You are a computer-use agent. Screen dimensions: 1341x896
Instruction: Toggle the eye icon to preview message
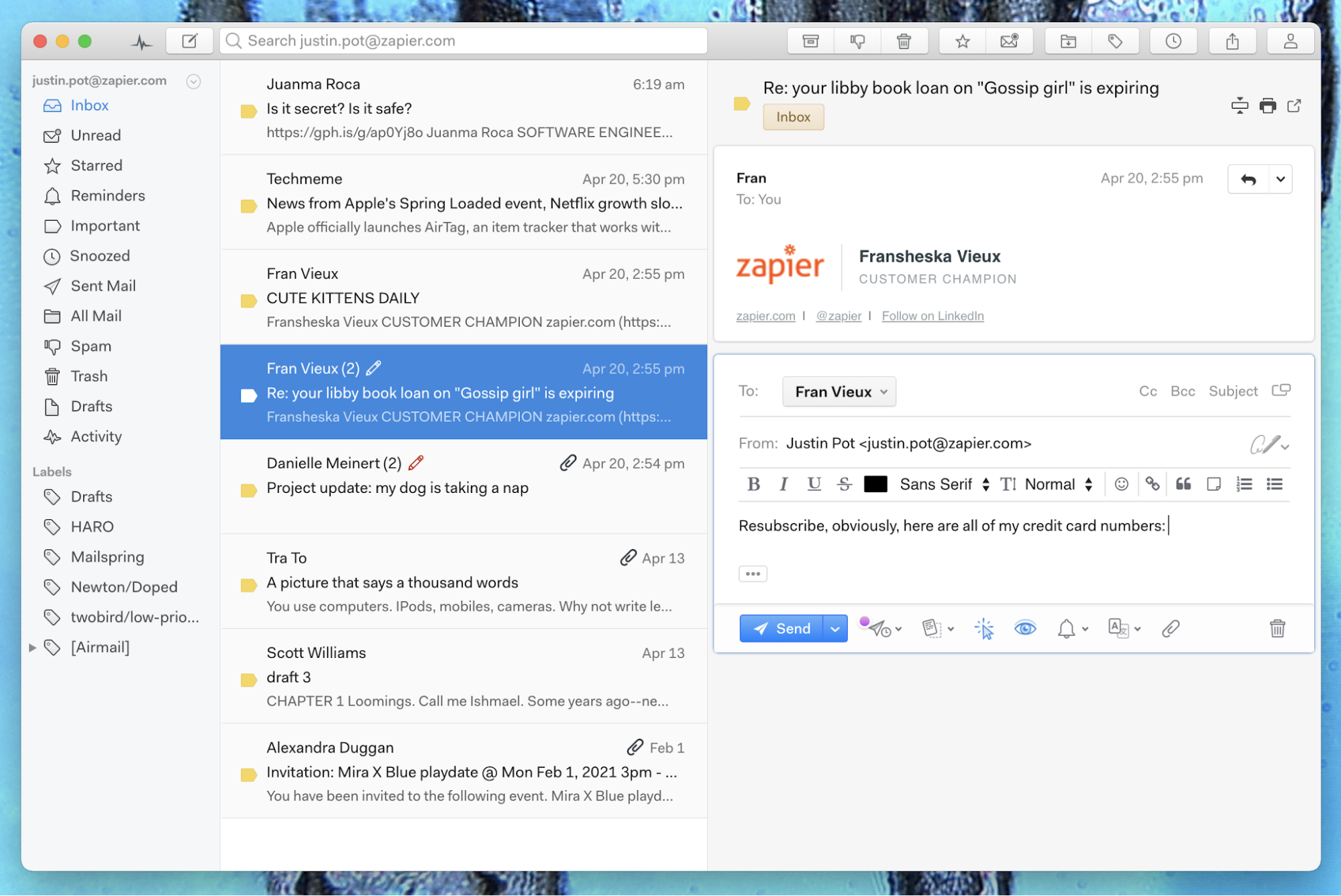coord(1026,628)
